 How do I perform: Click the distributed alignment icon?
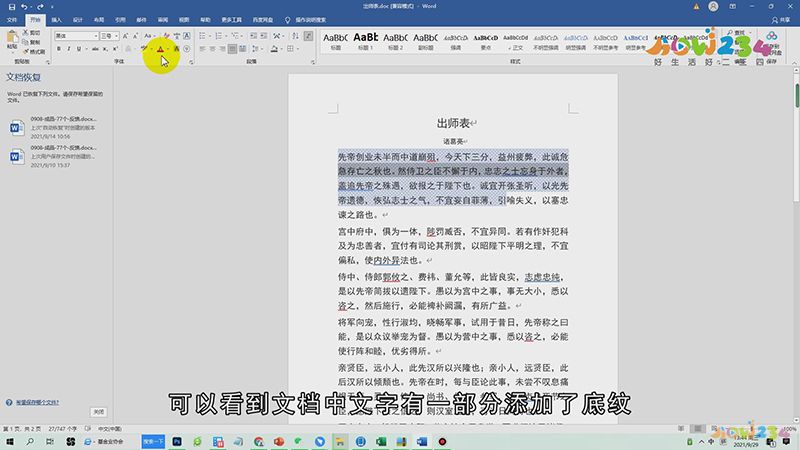point(242,49)
